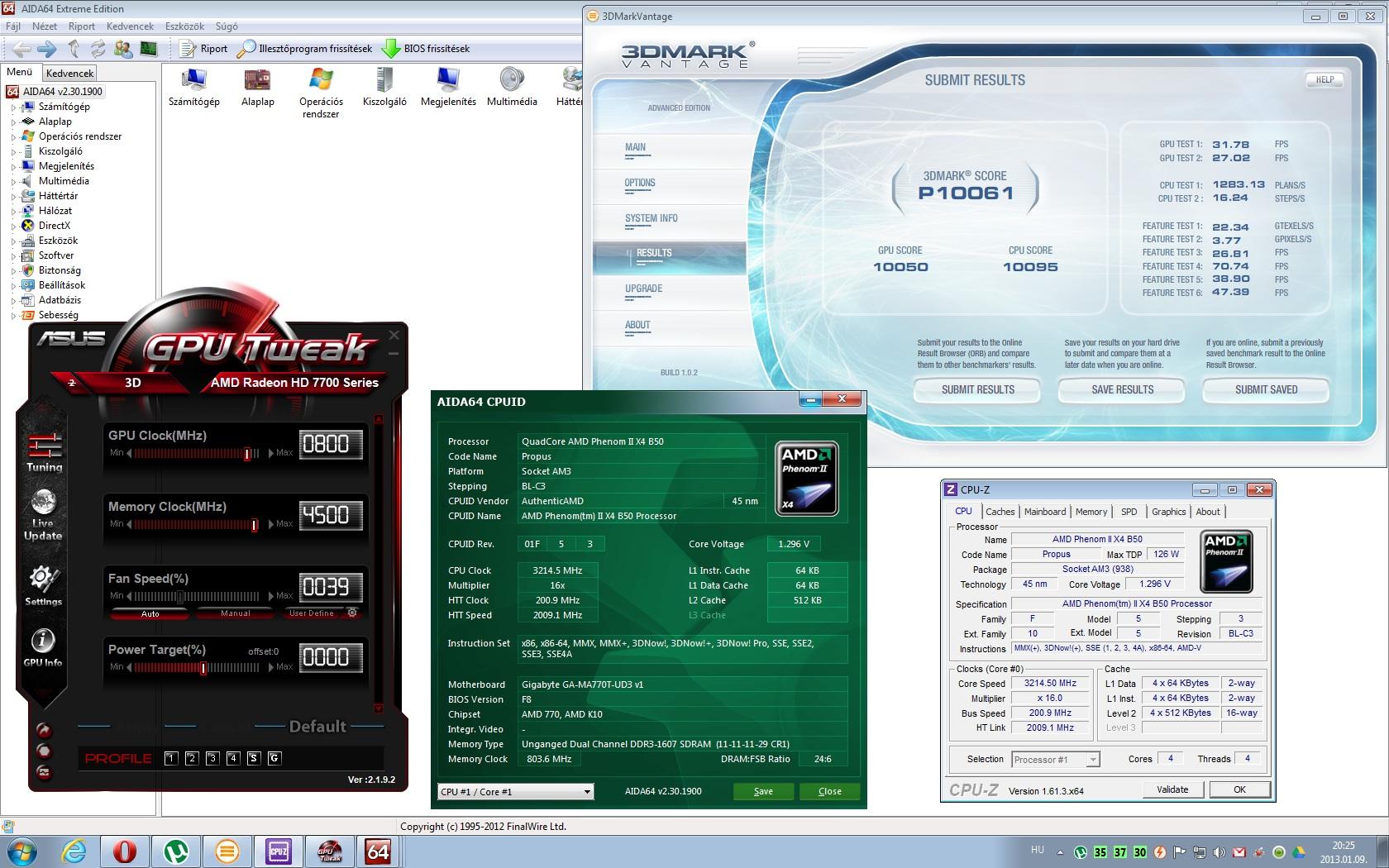Click SUBMIT RESULTS button in 3DMark
This screenshot has height=868, width=1389.
tap(978, 389)
